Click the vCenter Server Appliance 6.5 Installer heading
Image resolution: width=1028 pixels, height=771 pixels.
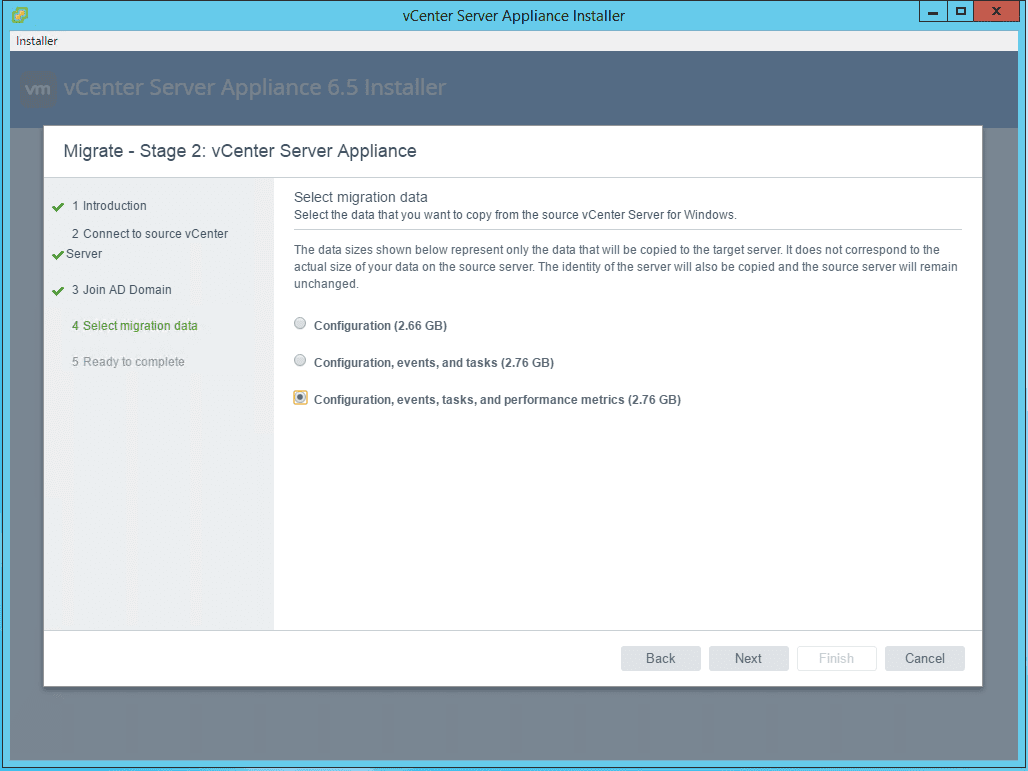254,87
